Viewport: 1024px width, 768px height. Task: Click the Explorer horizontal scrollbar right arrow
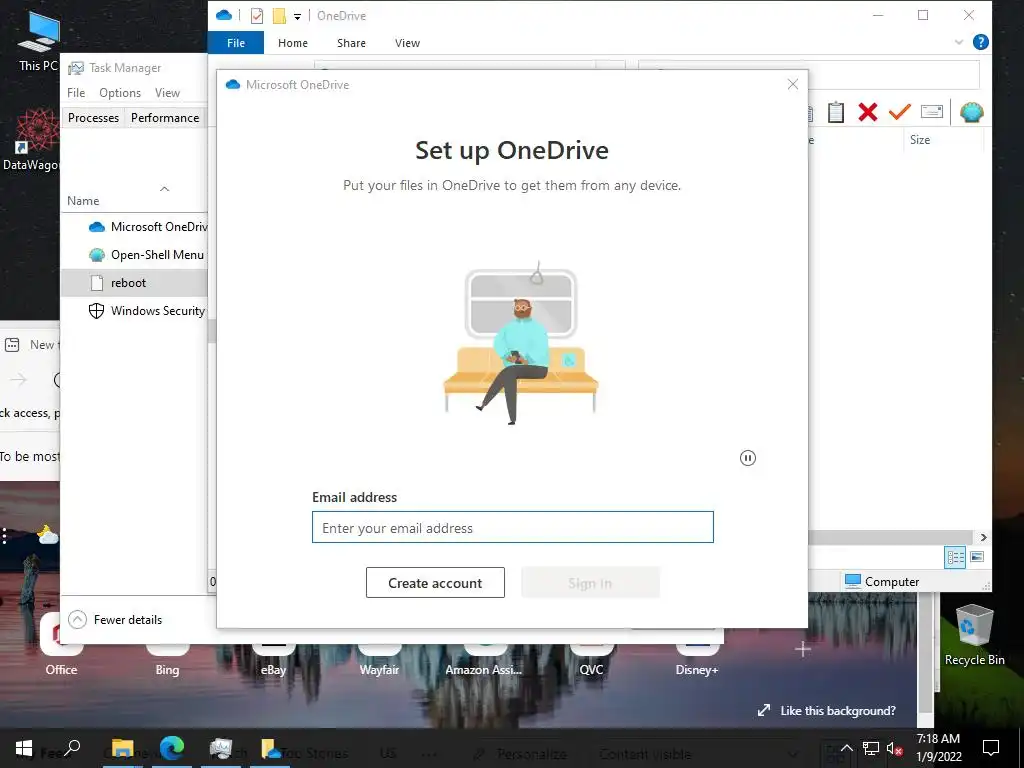click(x=984, y=537)
